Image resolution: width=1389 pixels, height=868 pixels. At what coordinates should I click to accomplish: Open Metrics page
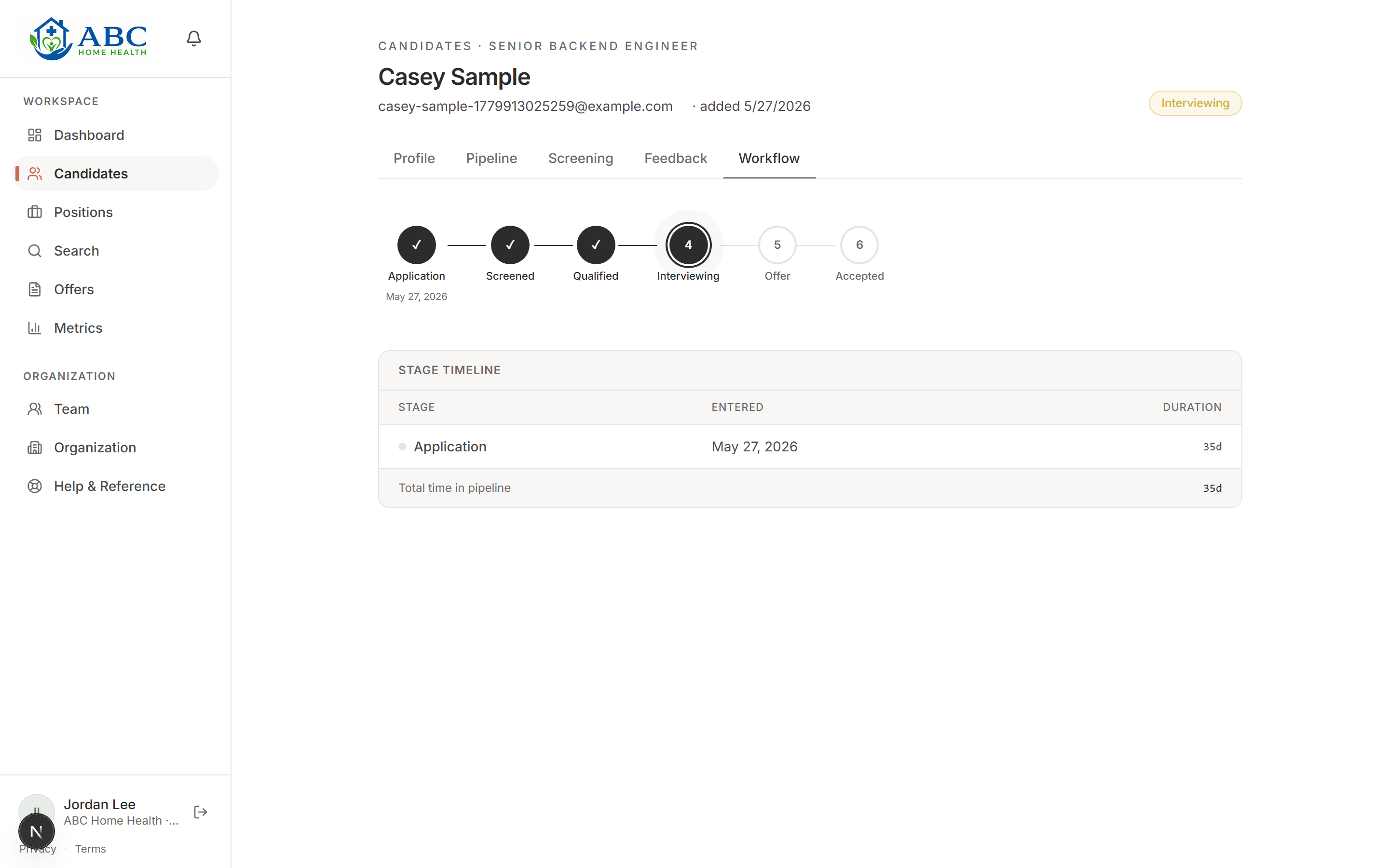pos(115,328)
